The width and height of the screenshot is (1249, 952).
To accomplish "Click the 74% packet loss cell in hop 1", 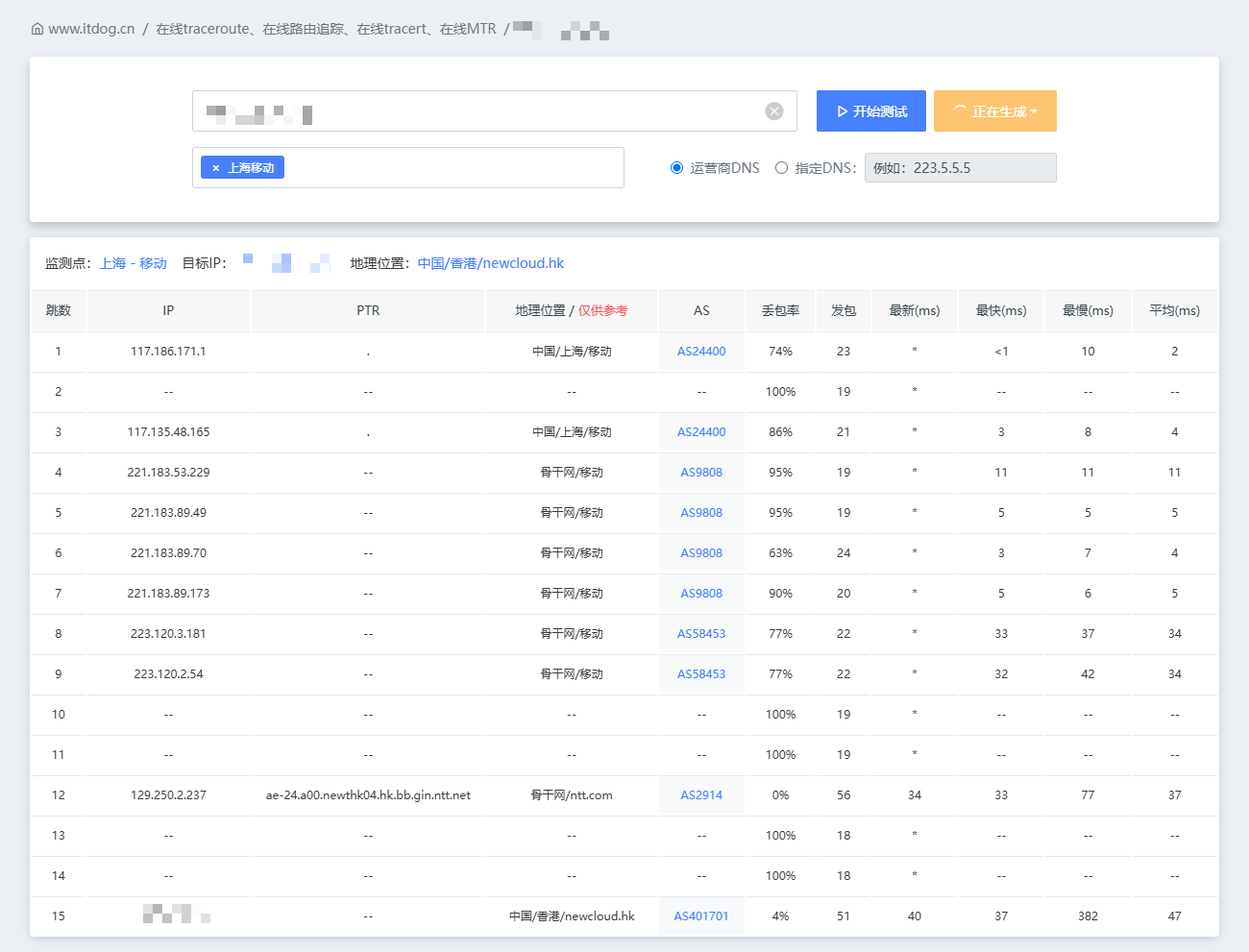I will click(780, 352).
